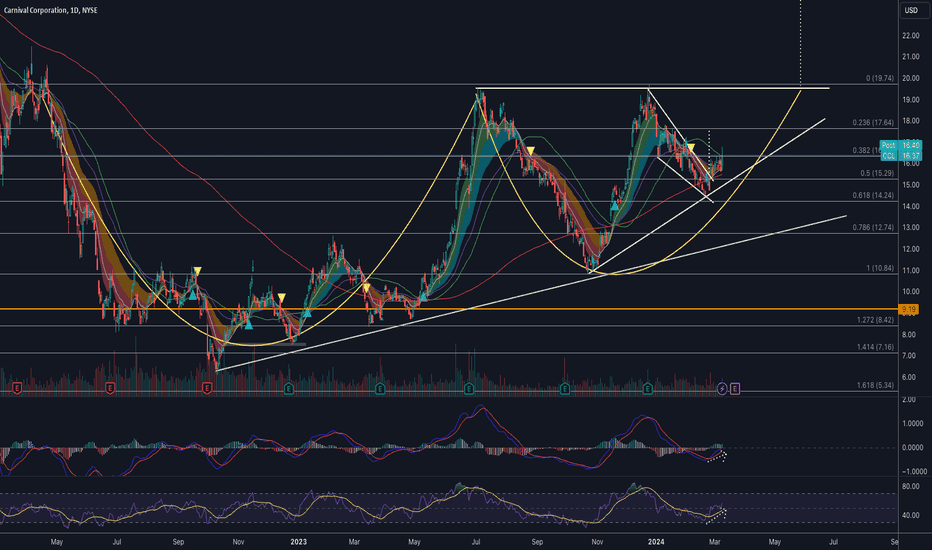This screenshot has height=550, width=932.
Task: Click the RSI scale value 40.00
Action: (911, 516)
